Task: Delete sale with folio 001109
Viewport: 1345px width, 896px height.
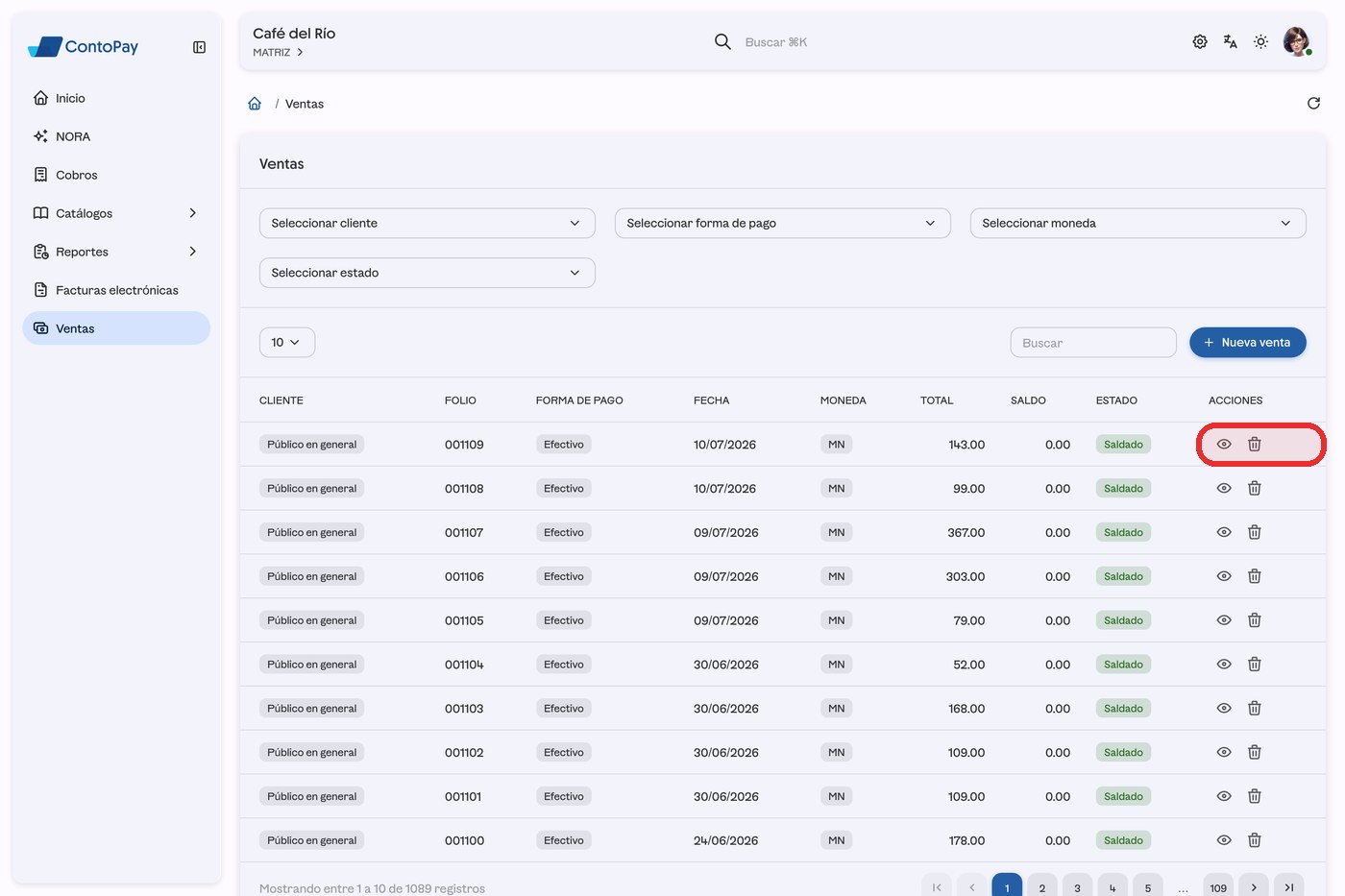Action: [x=1255, y=445]
